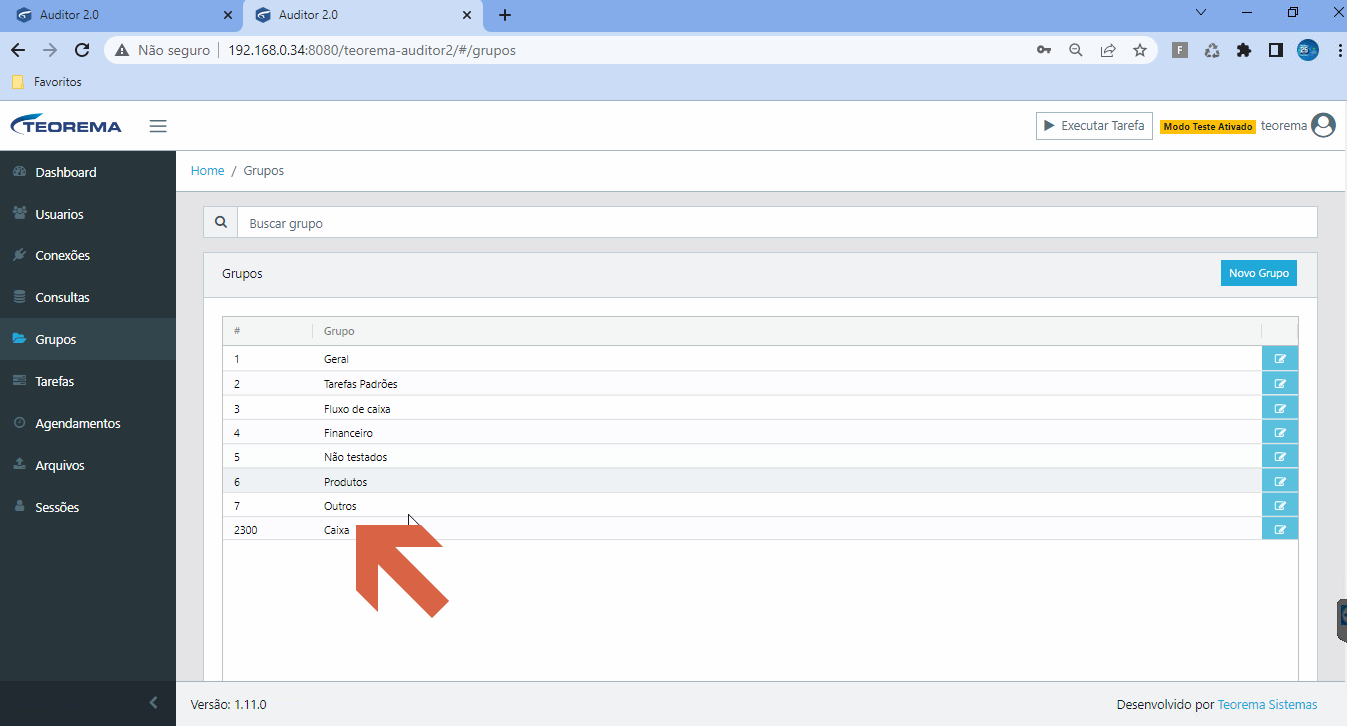Click the share page icon
Screen dimensions: 1347x726
(1108, 50)
